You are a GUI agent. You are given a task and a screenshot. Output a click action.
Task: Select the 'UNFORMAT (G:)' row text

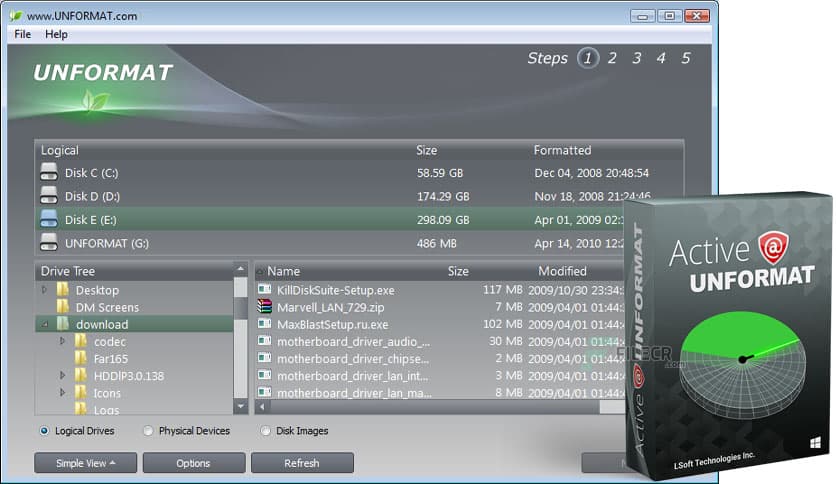point(107,243)
